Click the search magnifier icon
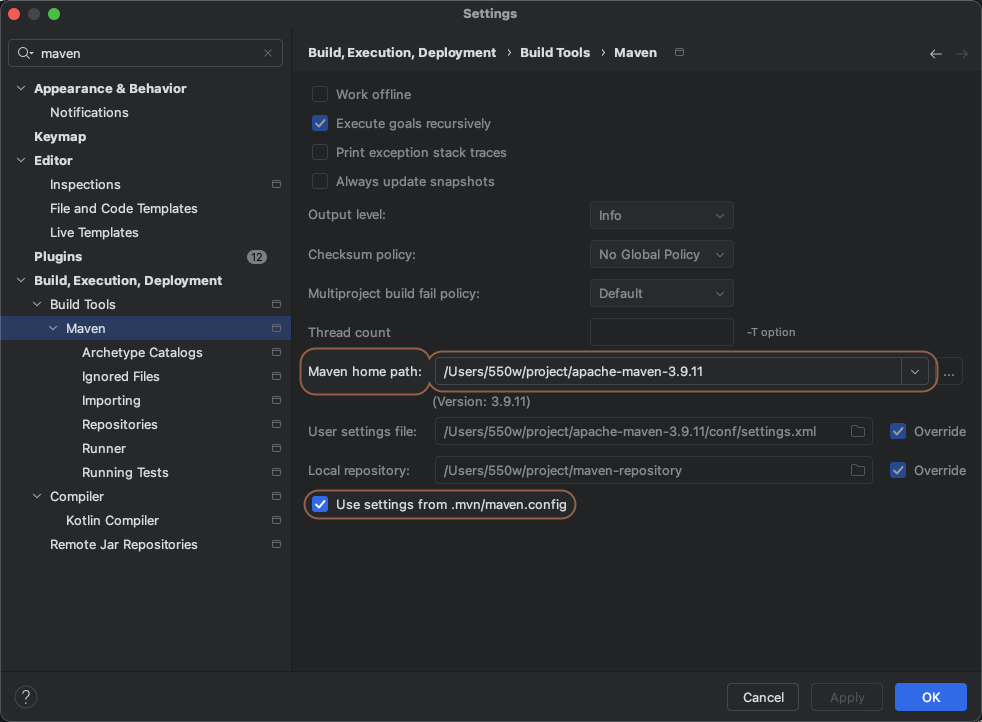Viewport: 982px width, 722px height. click(x=24, y=53)
